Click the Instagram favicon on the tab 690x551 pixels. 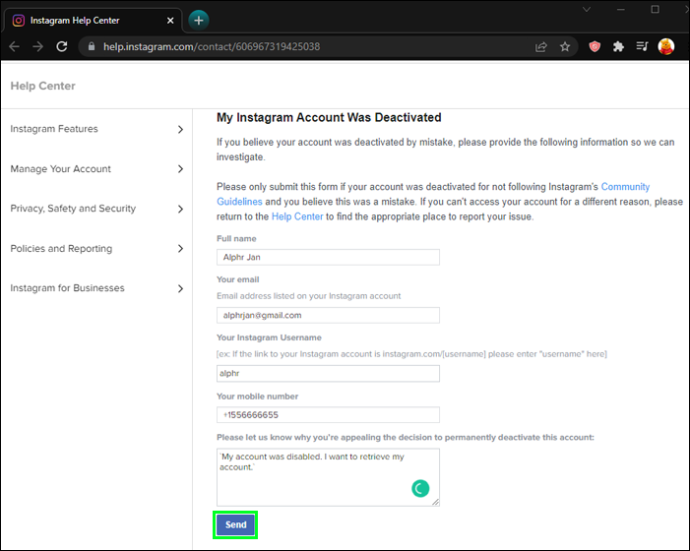[x=18, y=21]
